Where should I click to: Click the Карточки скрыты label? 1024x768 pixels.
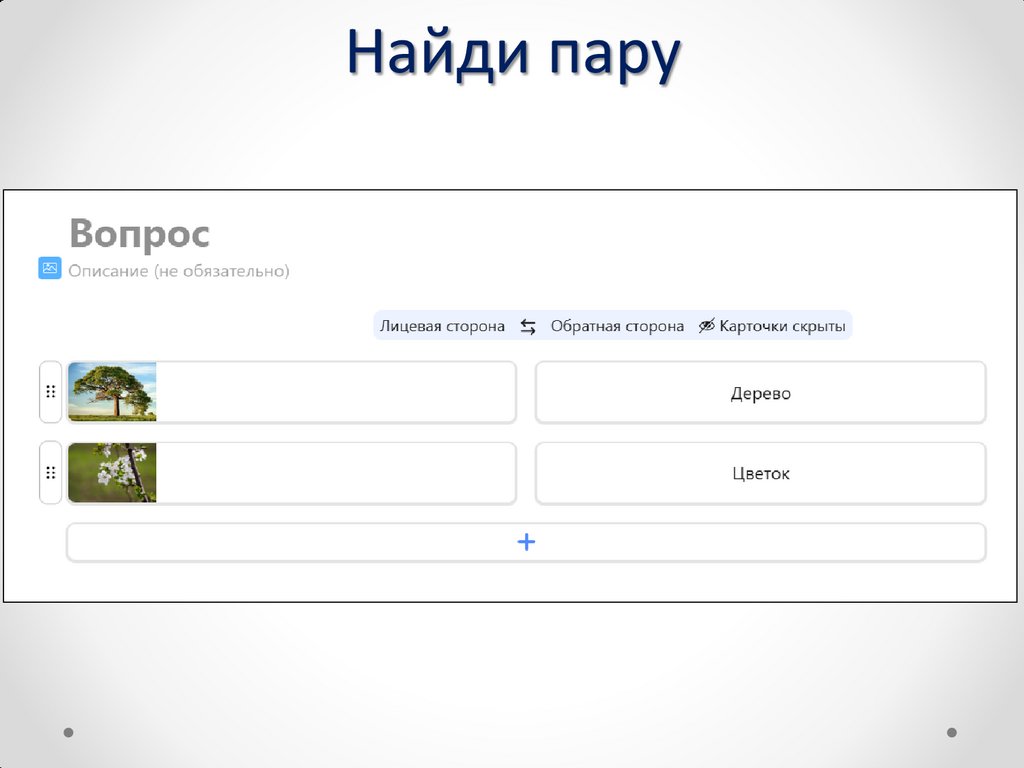(782, 326)
